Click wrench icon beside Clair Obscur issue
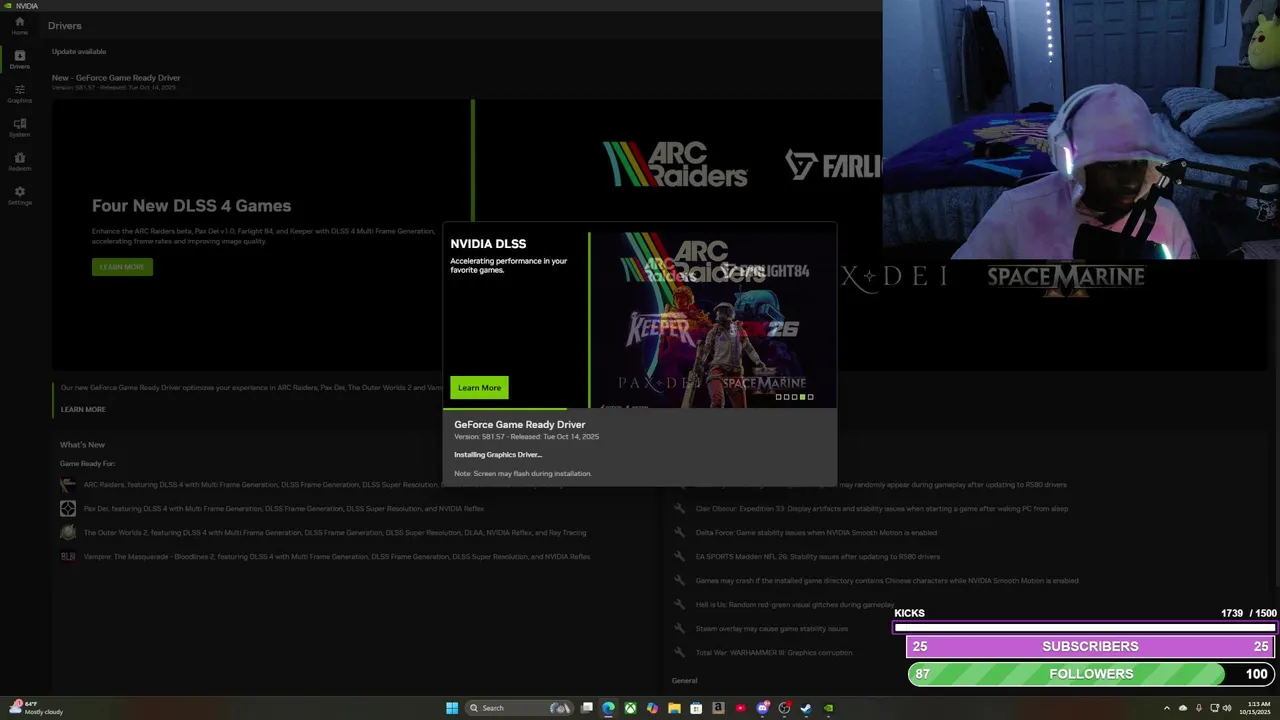1280x720 pixels. 680,509
